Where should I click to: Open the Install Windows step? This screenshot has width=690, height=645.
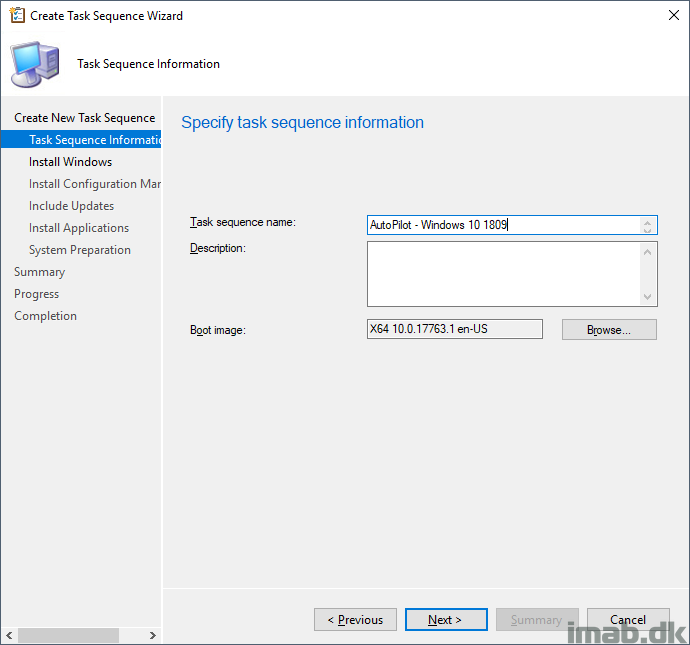[70, 162]
